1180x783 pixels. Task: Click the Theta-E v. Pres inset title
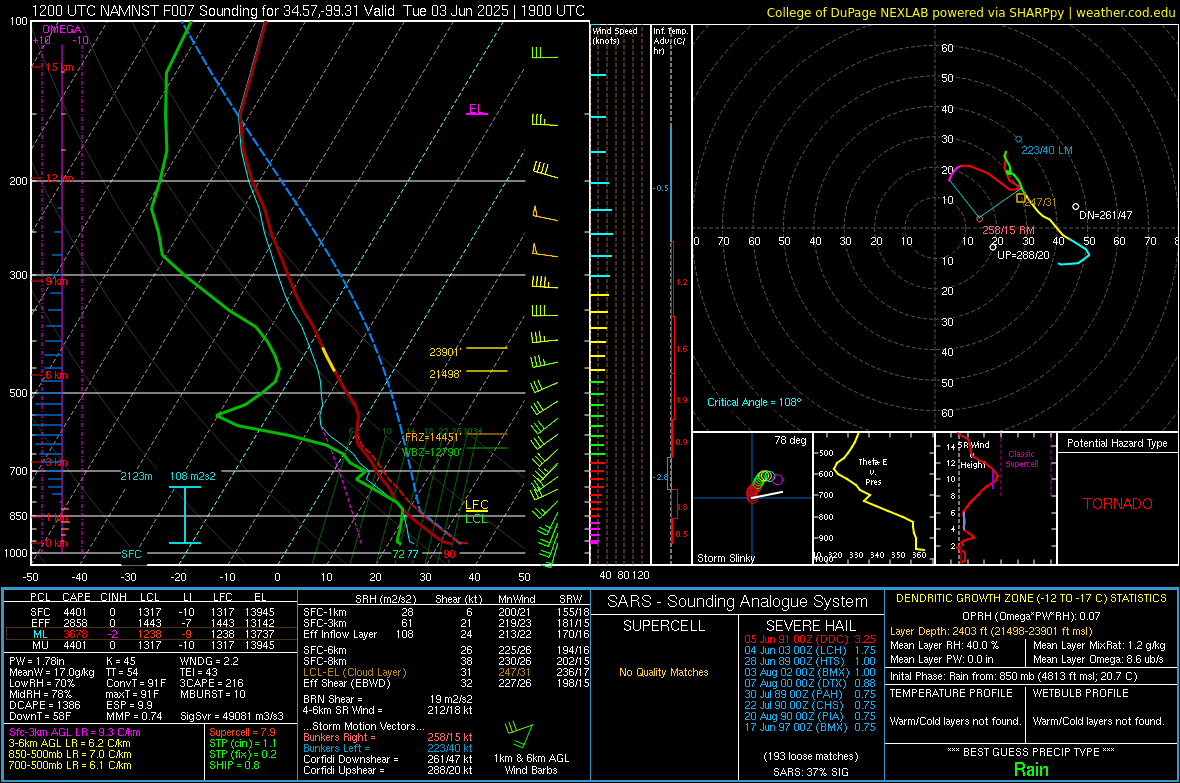pyautogui.click(x=873, y=472)
